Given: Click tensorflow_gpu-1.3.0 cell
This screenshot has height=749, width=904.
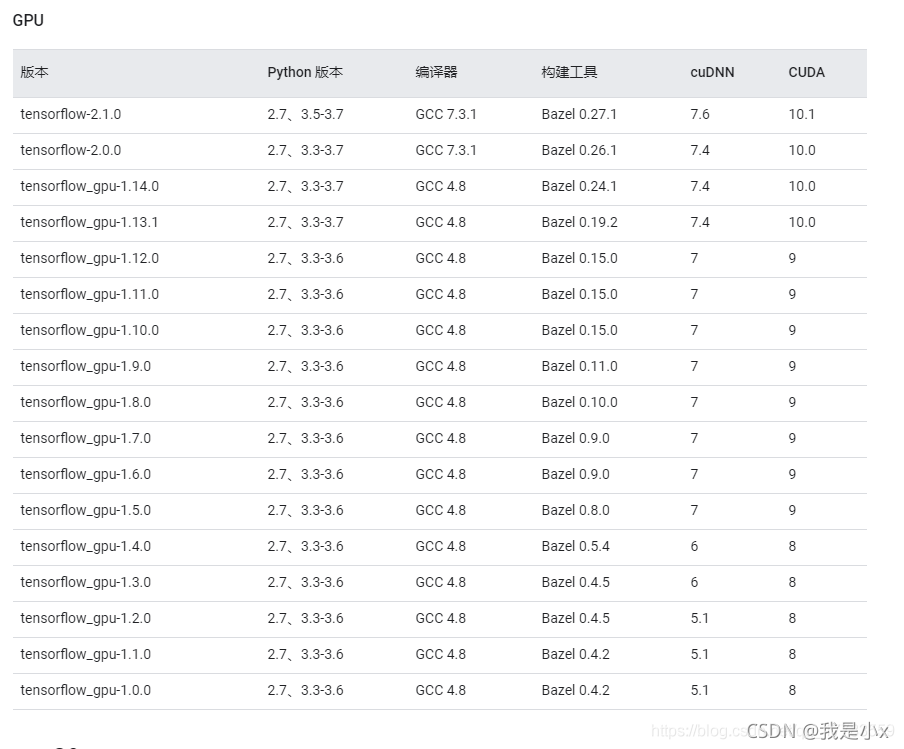Looking at the screenshot, I should coord(85,582).
